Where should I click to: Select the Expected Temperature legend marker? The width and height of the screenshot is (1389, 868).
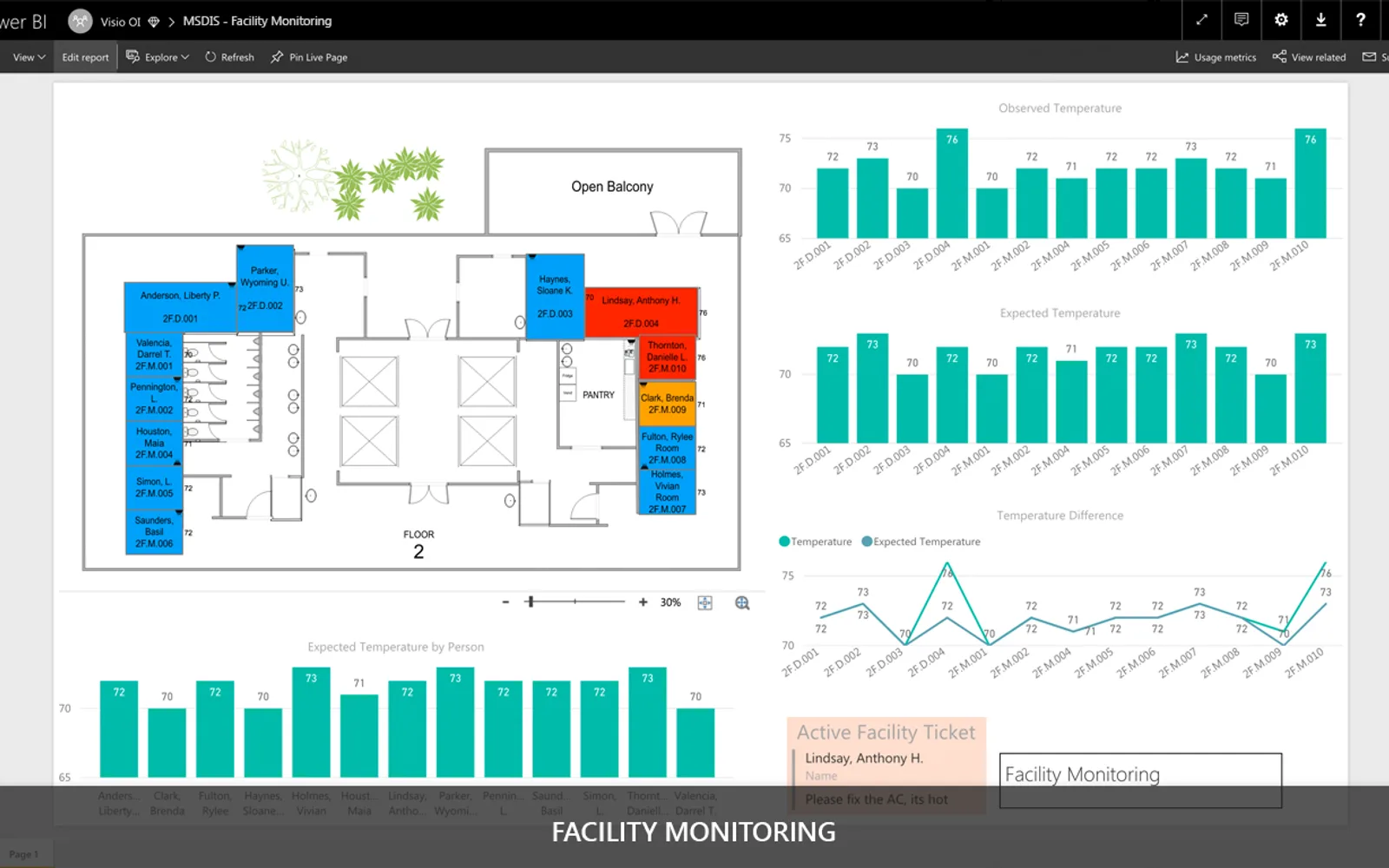[866, 542]
